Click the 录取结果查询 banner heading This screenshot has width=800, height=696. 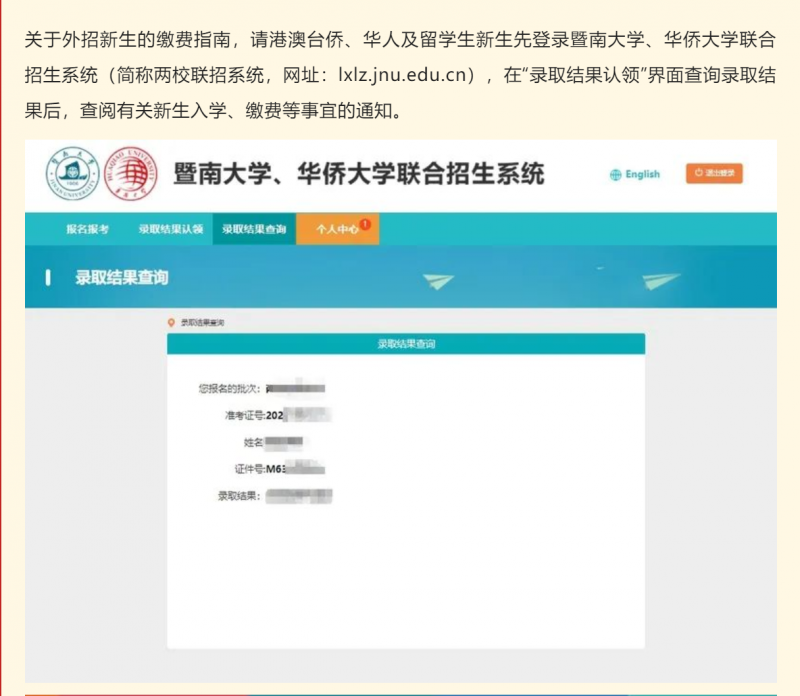click(121, 278)
